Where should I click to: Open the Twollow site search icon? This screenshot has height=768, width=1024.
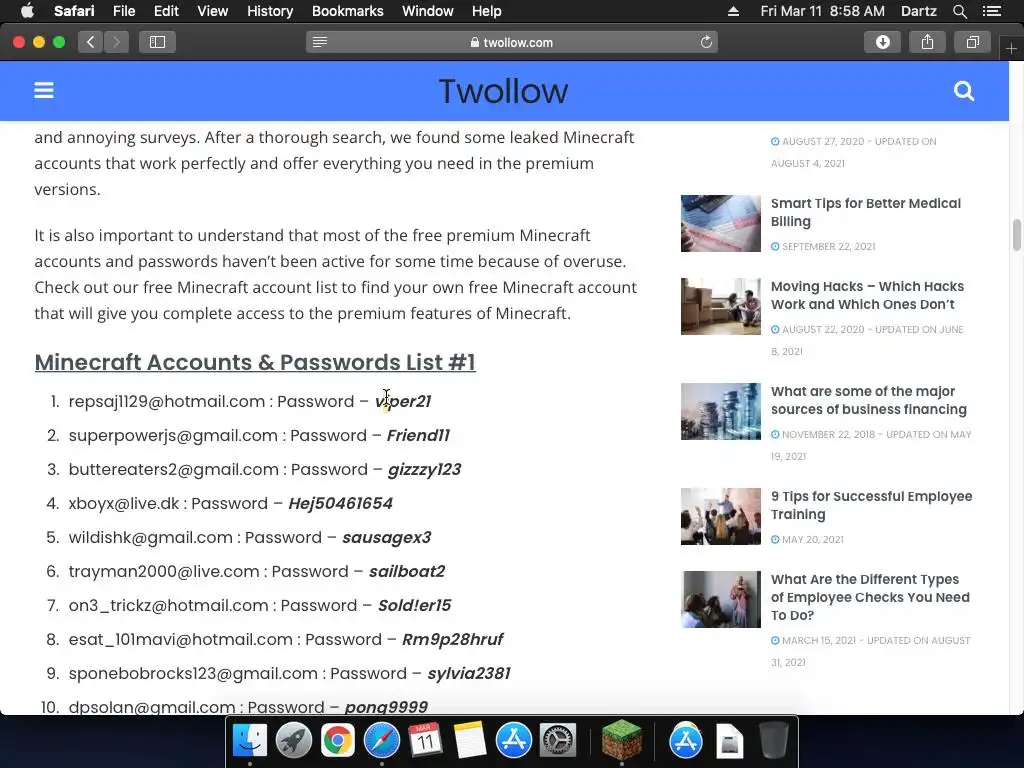point(963,91)
